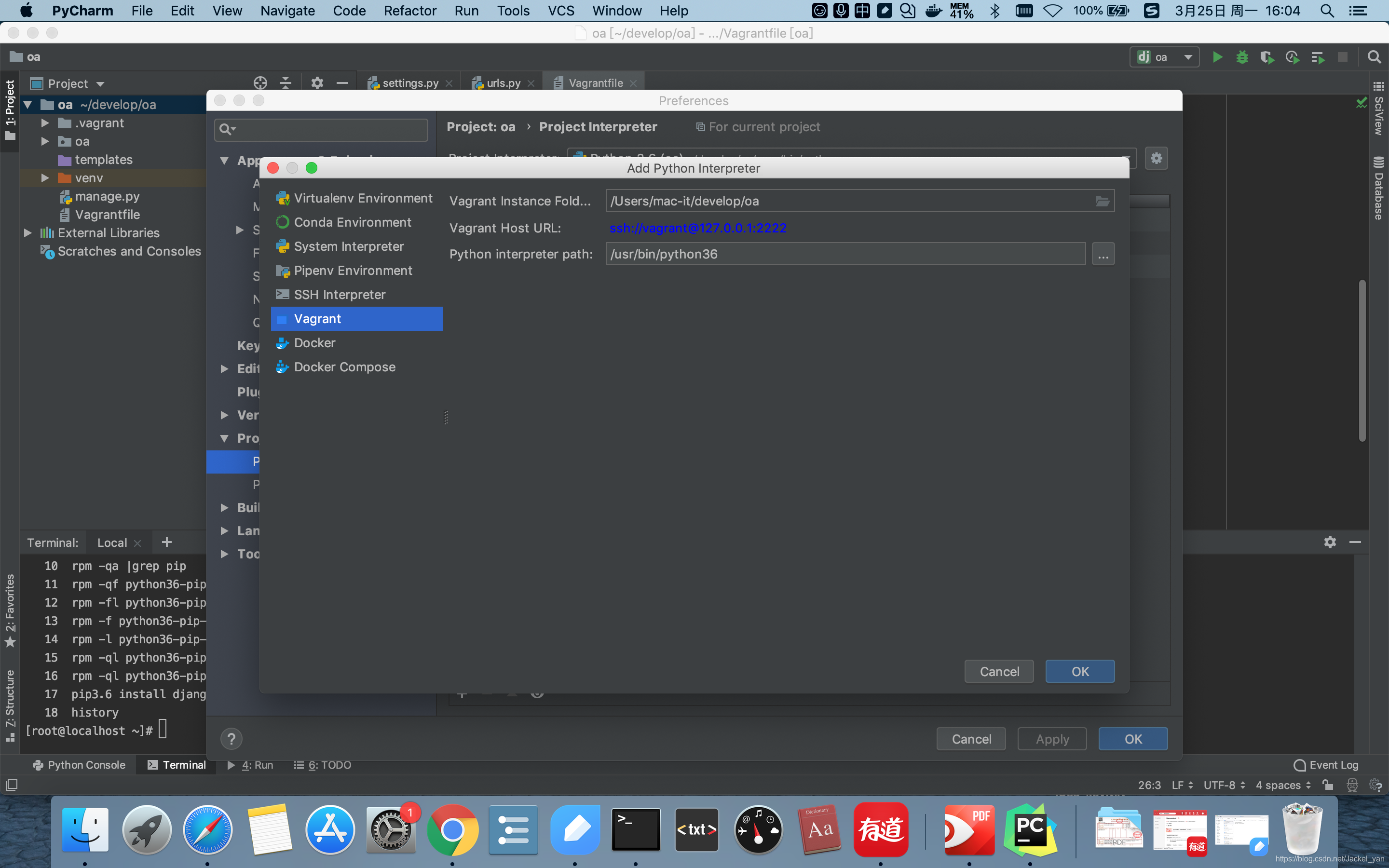The image size is (1389, 868).
Task: Select manage.py in project tree
Action: (x=108, y=196)
